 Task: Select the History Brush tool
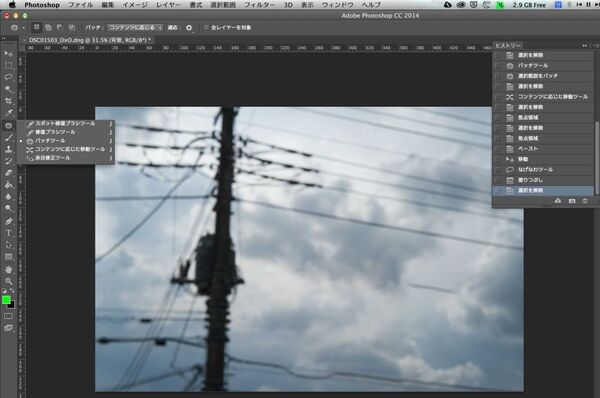(8, 161)
